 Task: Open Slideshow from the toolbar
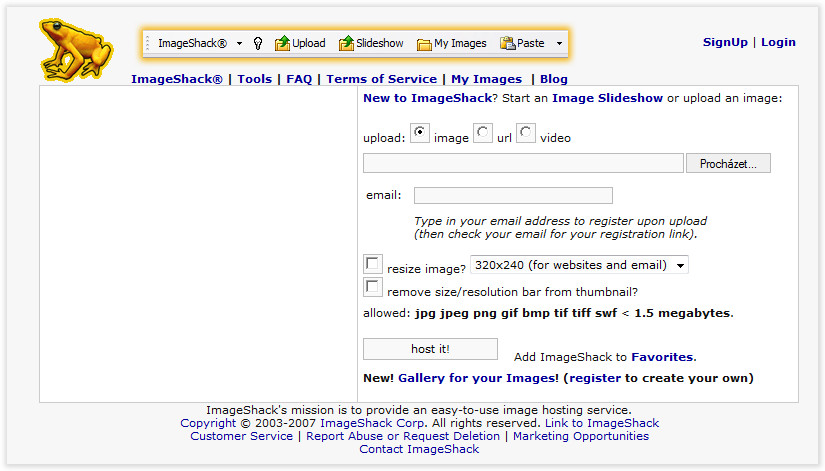371,43
